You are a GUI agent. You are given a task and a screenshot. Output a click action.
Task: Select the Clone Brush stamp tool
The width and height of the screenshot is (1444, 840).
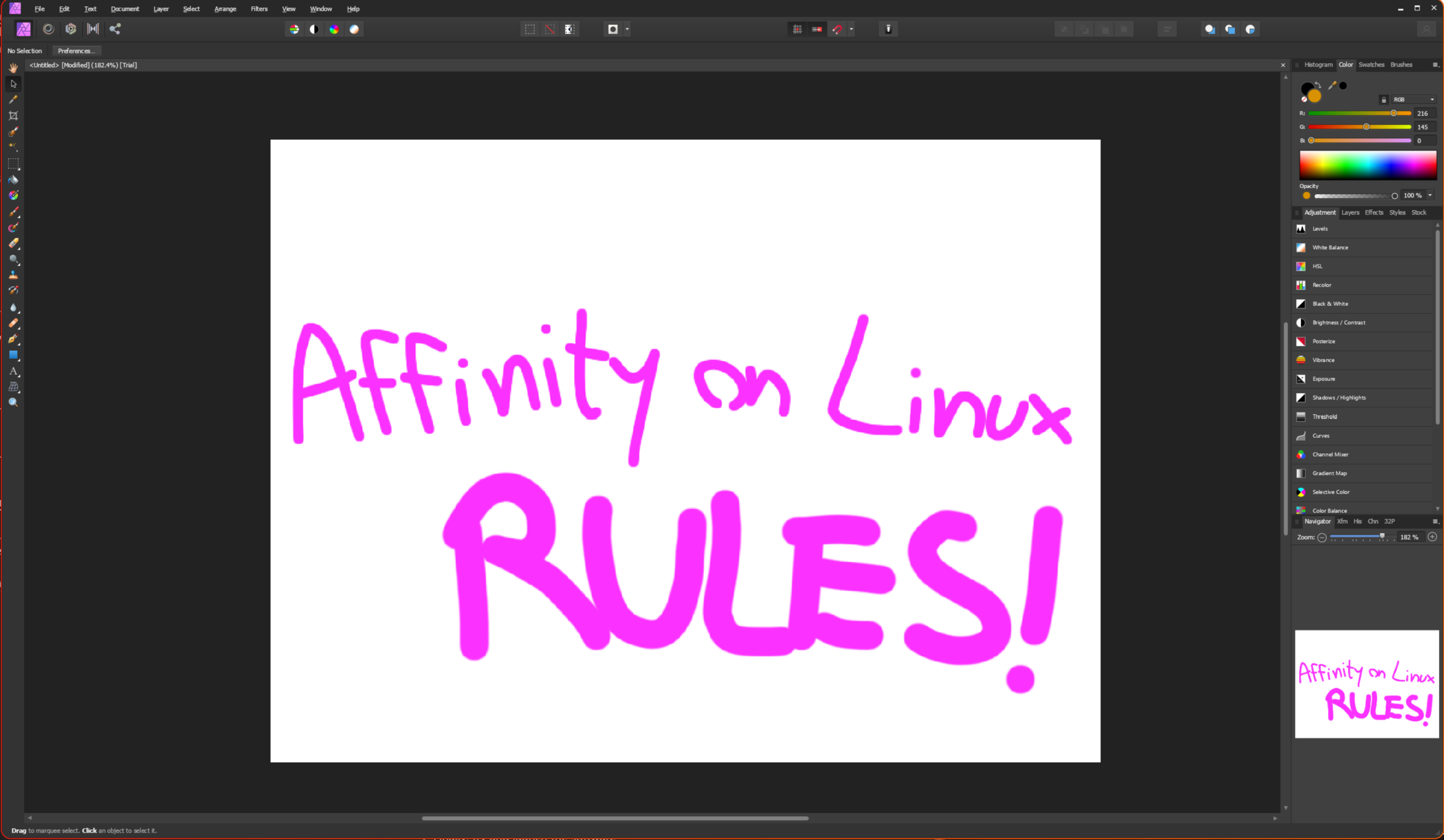coord(13,275)
